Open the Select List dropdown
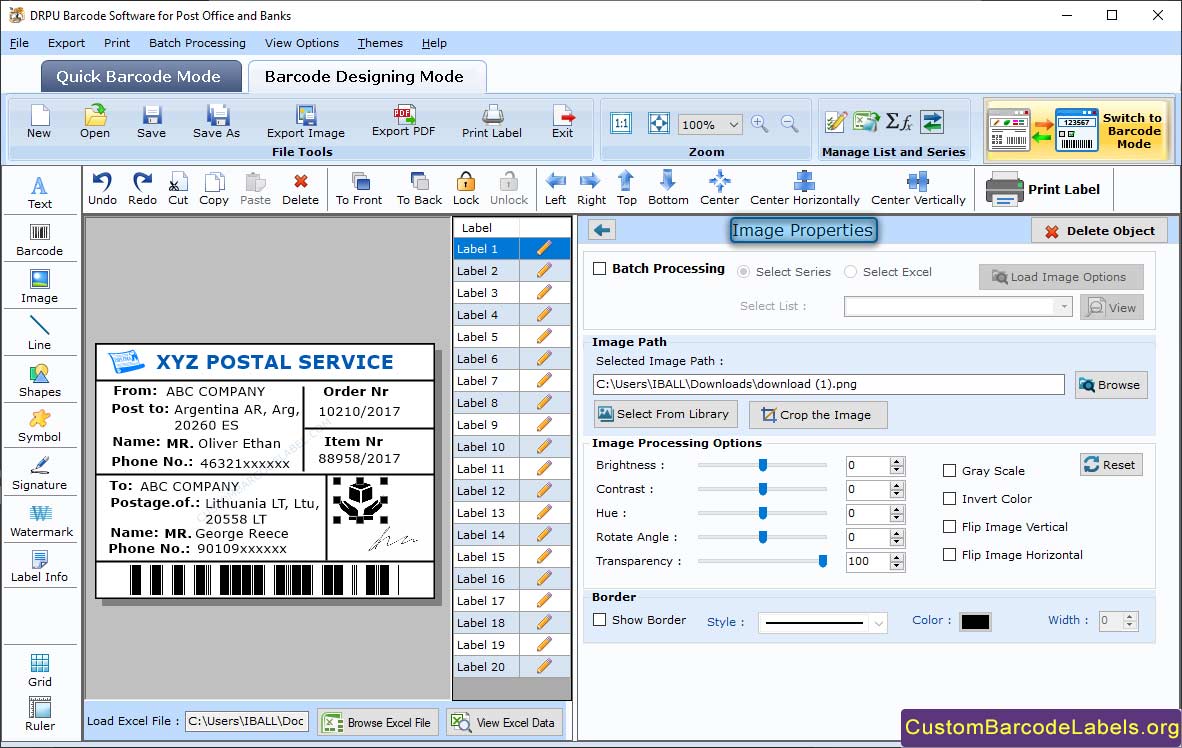 point(1063,307)
